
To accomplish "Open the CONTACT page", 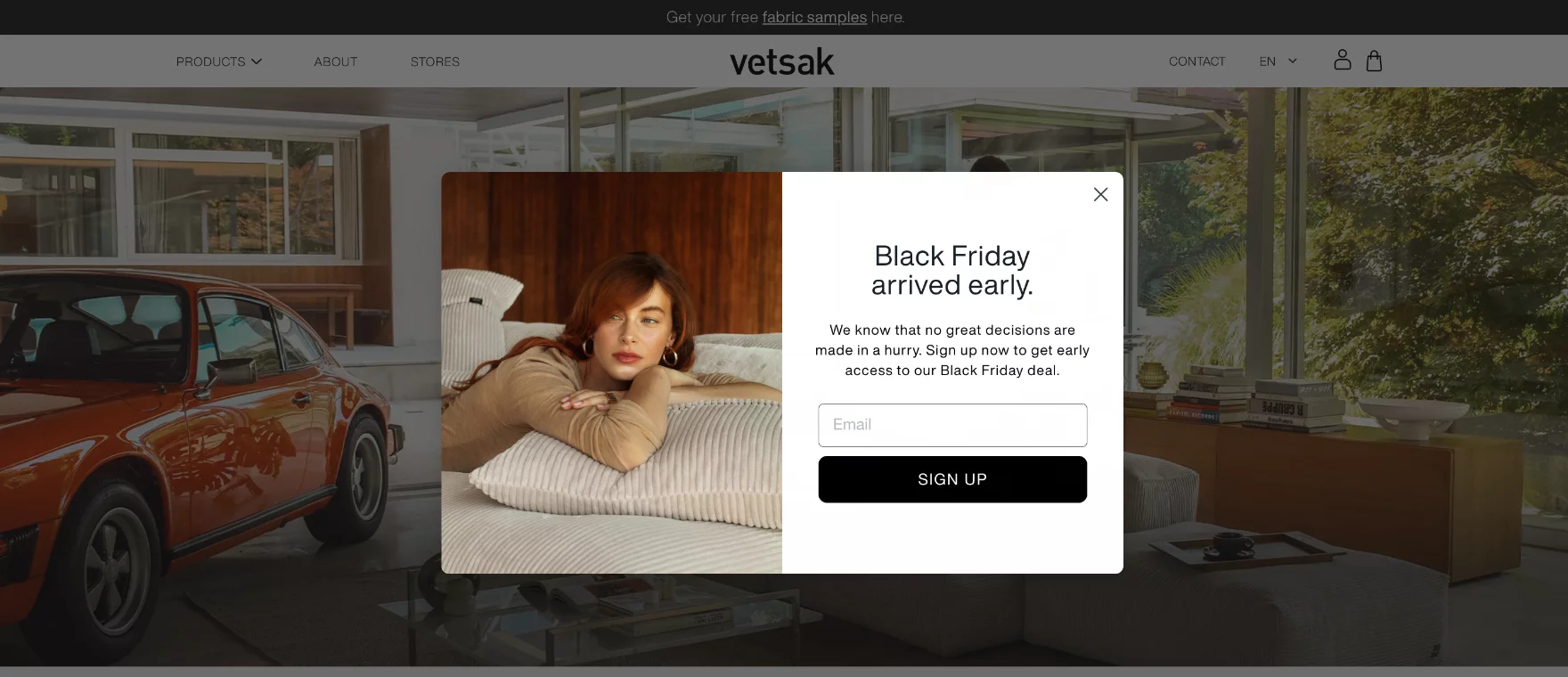I will pyautogui.click(x=1196, y=61).
